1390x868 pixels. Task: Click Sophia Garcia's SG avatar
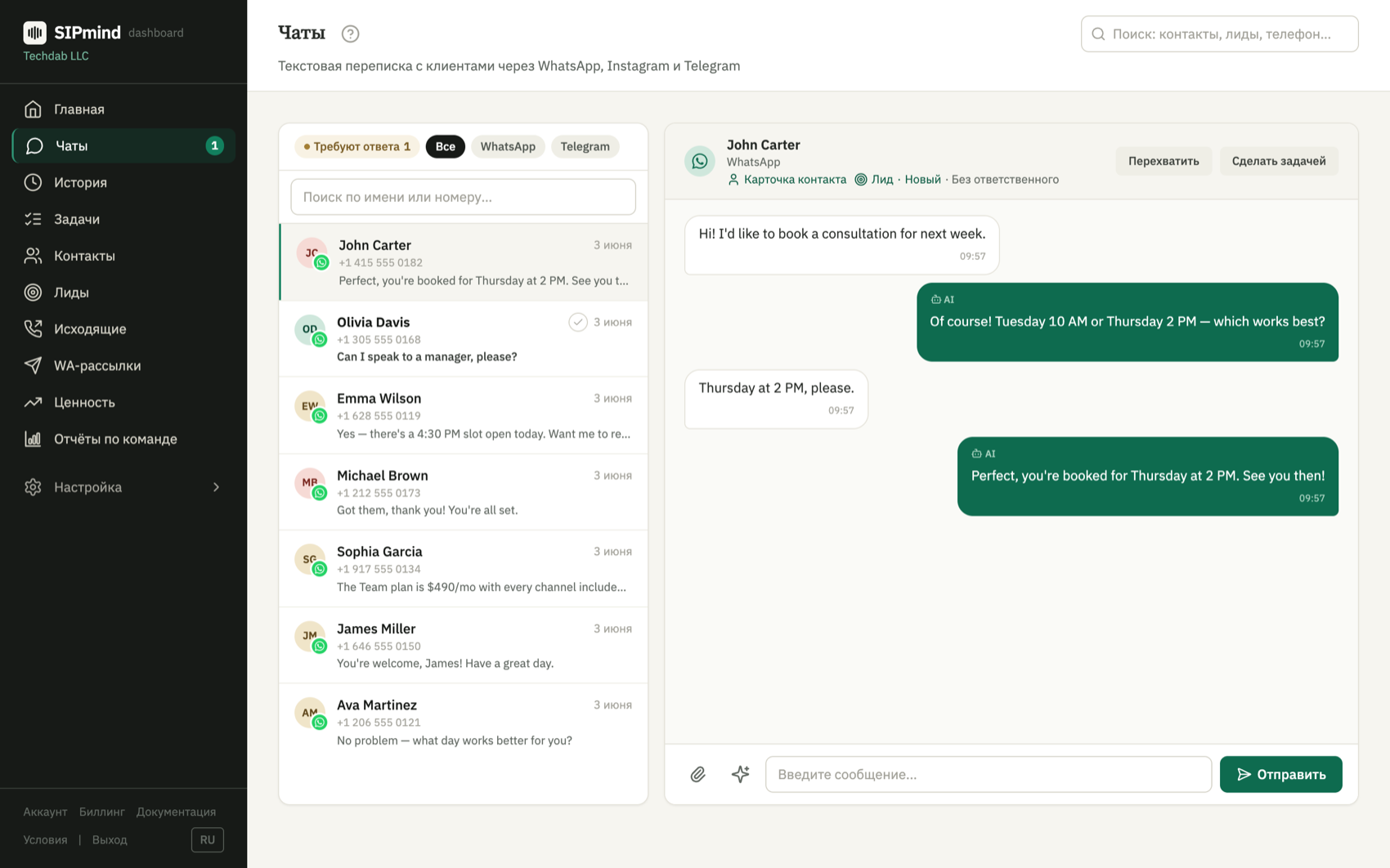click(310, 559)
